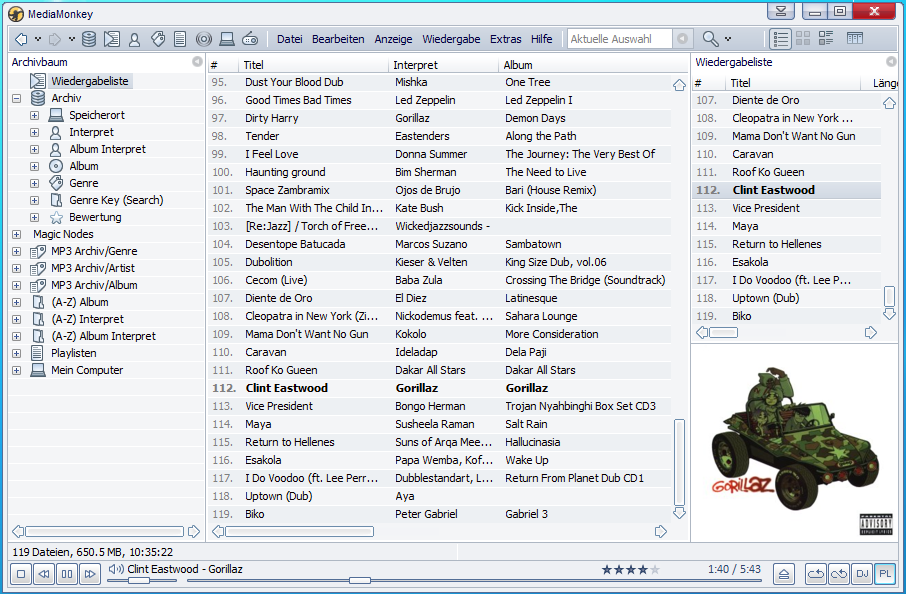Switch to album art with details view
This screenshot has height=594, width=906.
826,39
